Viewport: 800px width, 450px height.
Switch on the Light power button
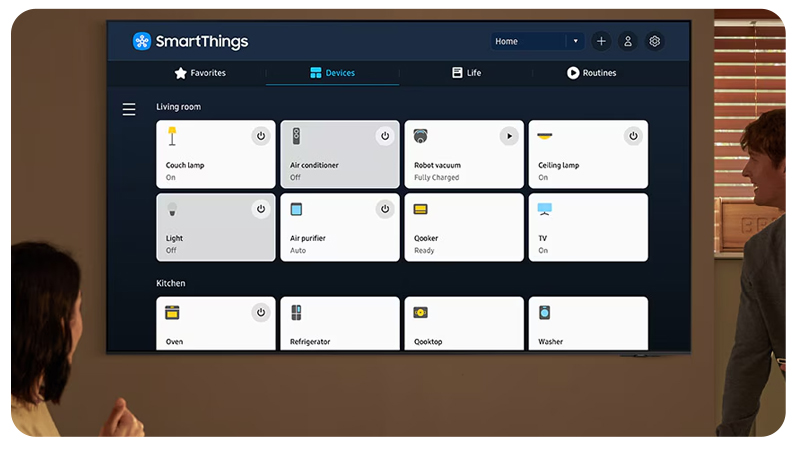click(x=261, y=209)
